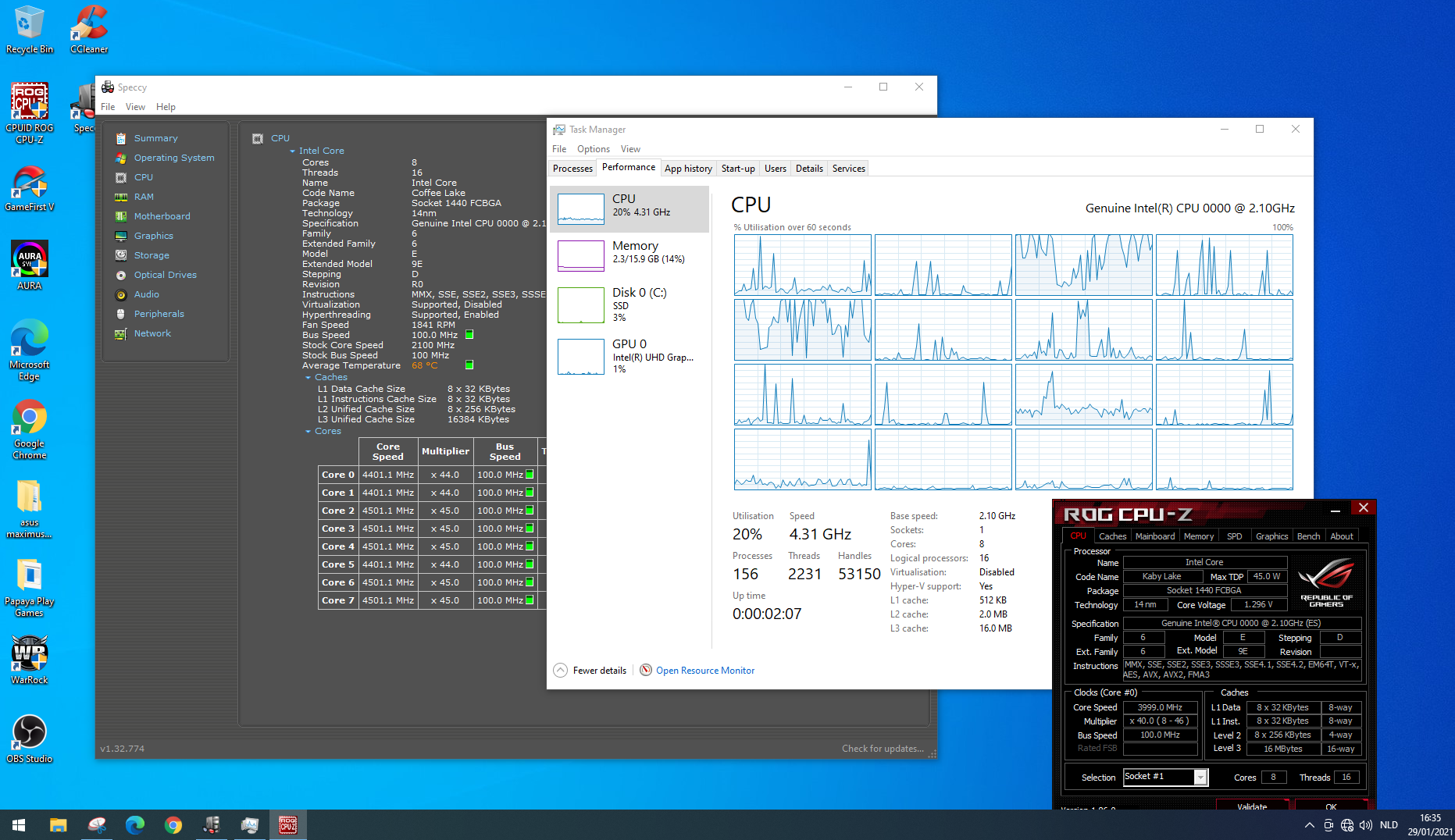Image resolution: width=1455 pixels, height=840 pixels.
Task: Open the SPD tab in ROG CPU-Z
Action: (x=1235, y=536)
